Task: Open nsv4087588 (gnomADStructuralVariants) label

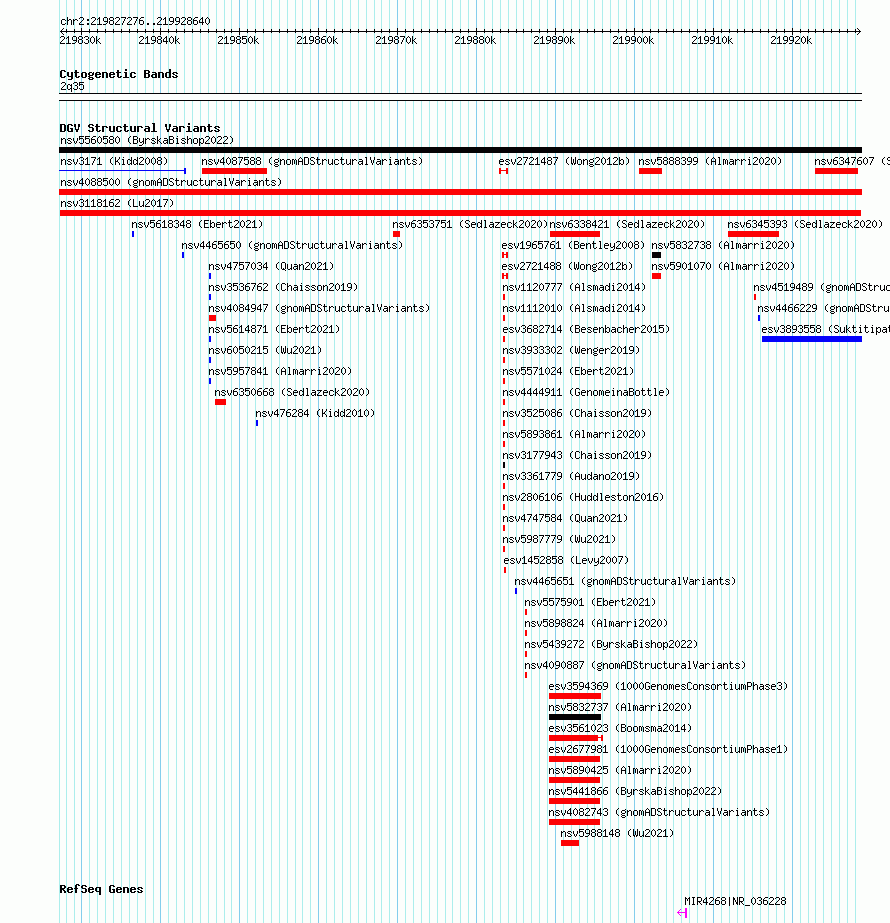Action: point(312,161)
